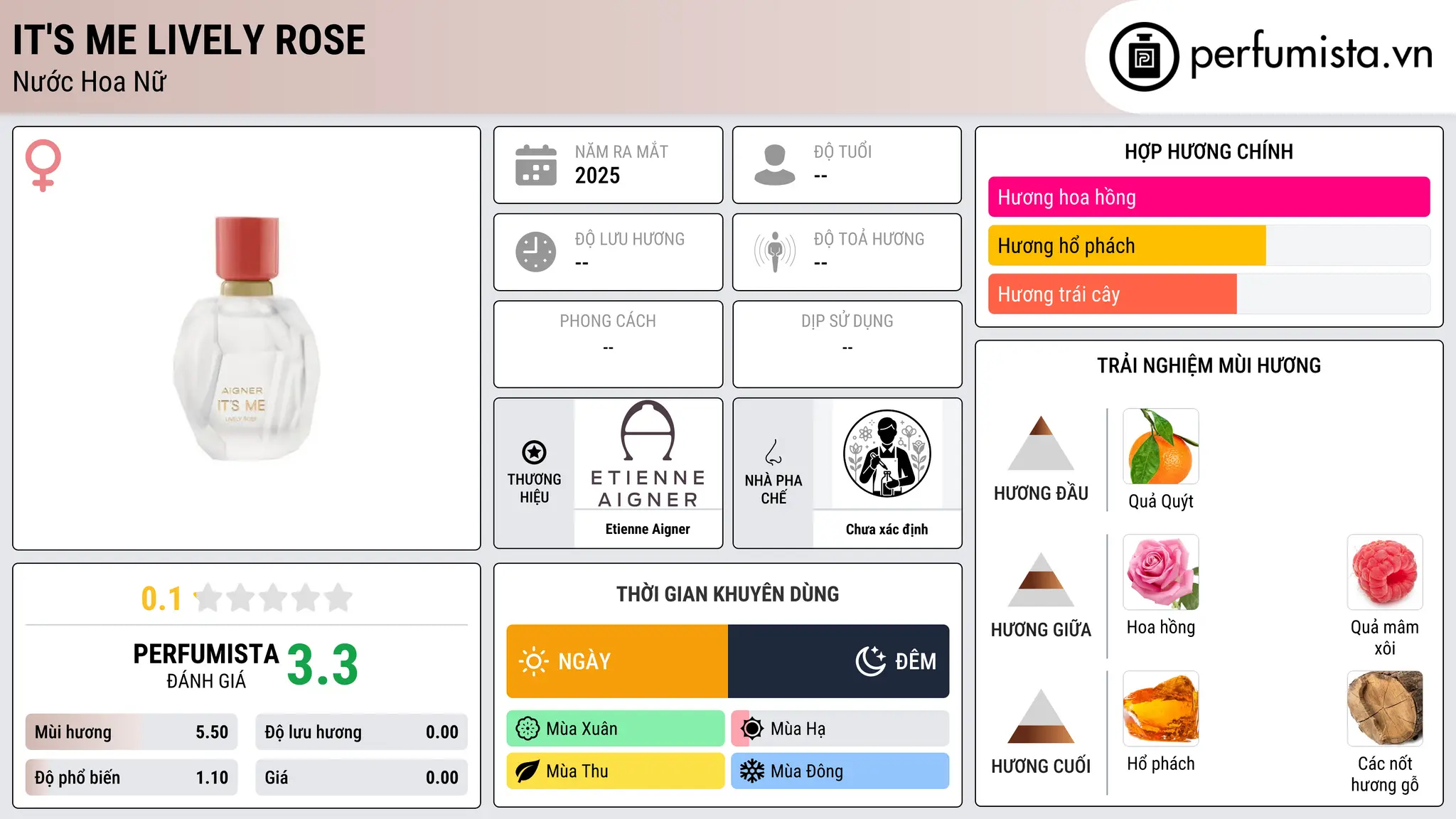Click the orange Hương trái cây accord bar
Viewport: 1456px width, 819px height.
1113,294
